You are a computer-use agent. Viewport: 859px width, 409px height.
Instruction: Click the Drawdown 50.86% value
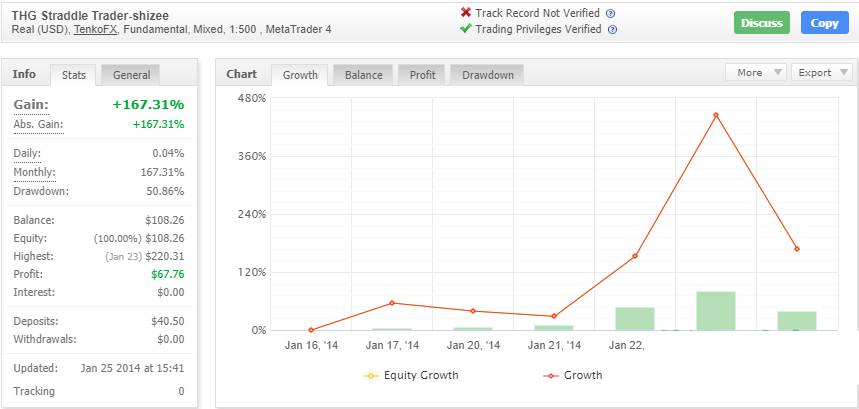click(163, 192)
